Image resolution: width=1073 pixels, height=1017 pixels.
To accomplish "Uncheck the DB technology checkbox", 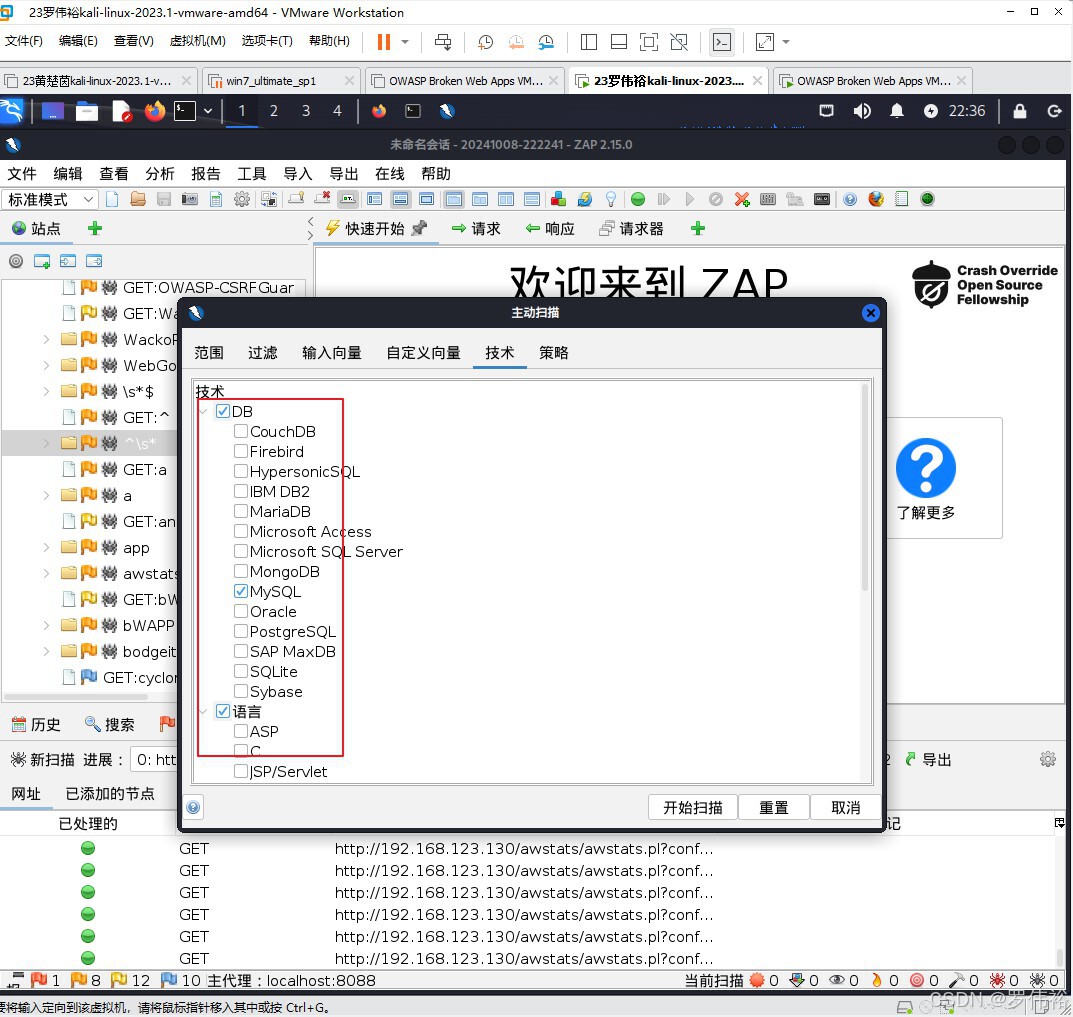I will point(222,411).
